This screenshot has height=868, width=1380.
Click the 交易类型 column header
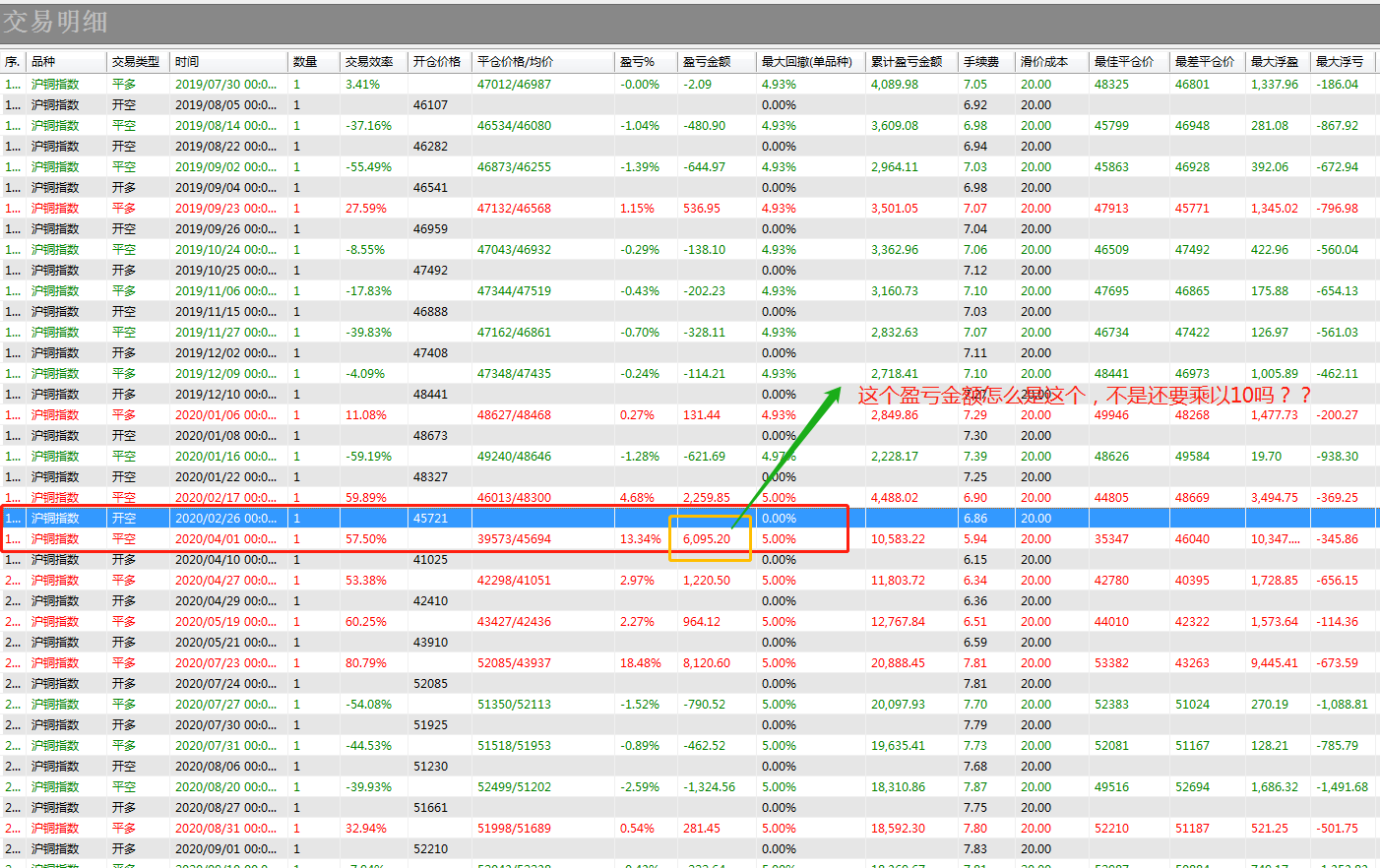(x=136, y=61)
